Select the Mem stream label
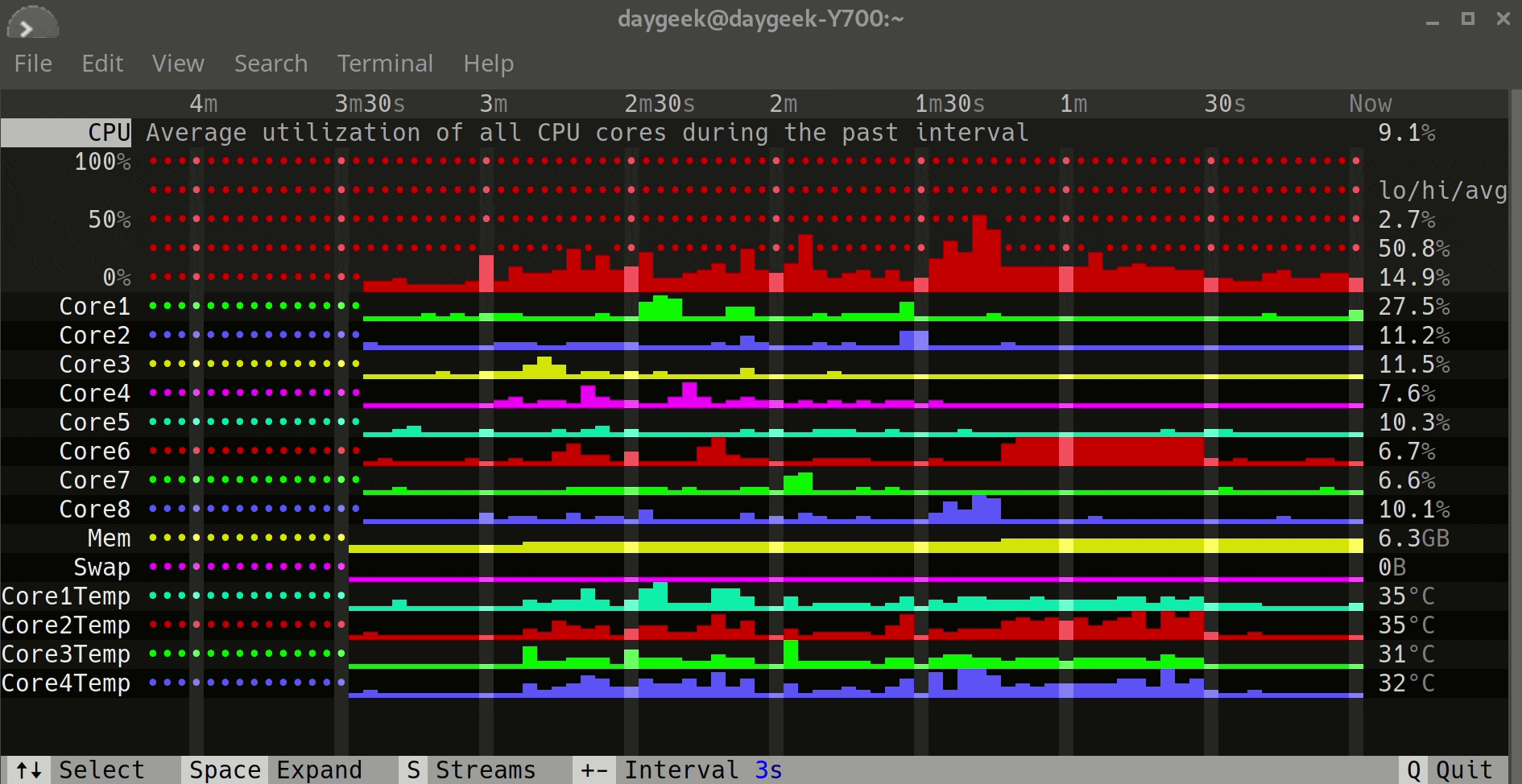 coord(109,538)
